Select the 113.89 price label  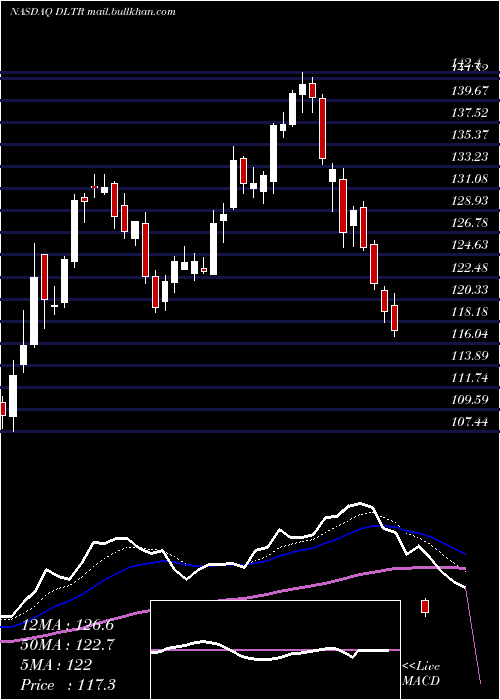pos(468,356)
